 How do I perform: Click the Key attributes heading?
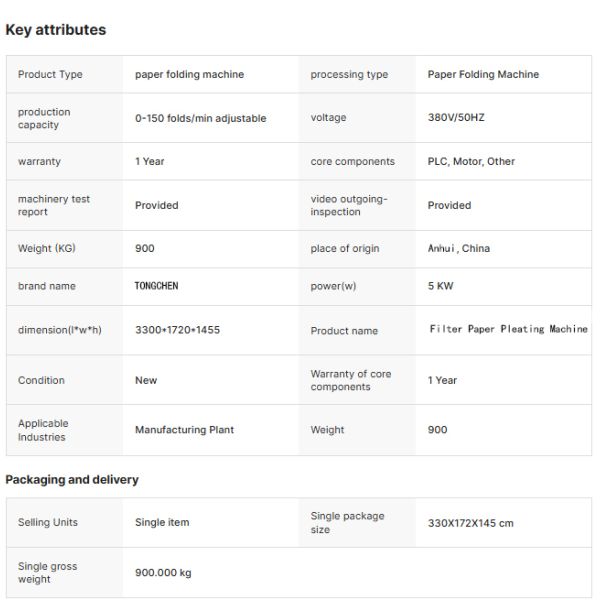56,30
